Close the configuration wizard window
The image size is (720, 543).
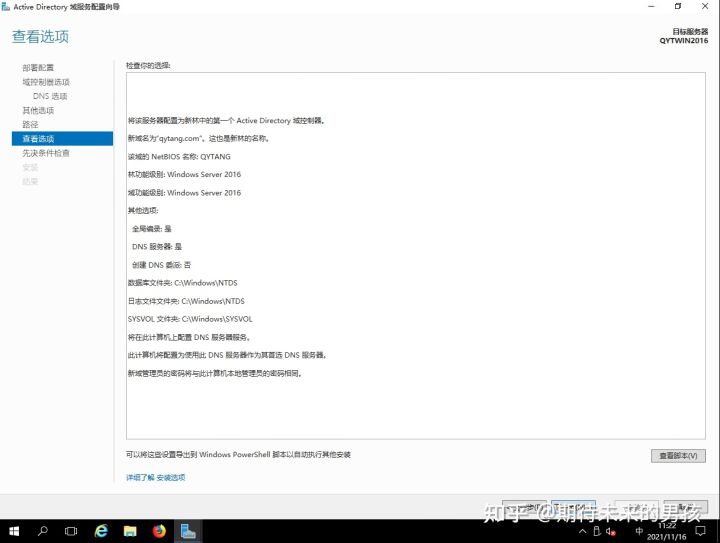(705, 6)
